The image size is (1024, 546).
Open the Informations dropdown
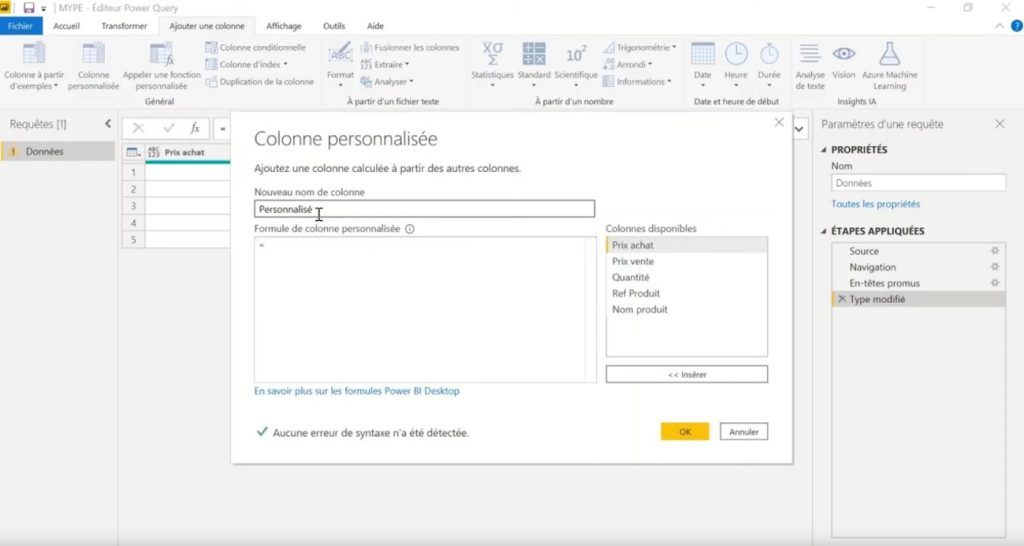(637, 82)
